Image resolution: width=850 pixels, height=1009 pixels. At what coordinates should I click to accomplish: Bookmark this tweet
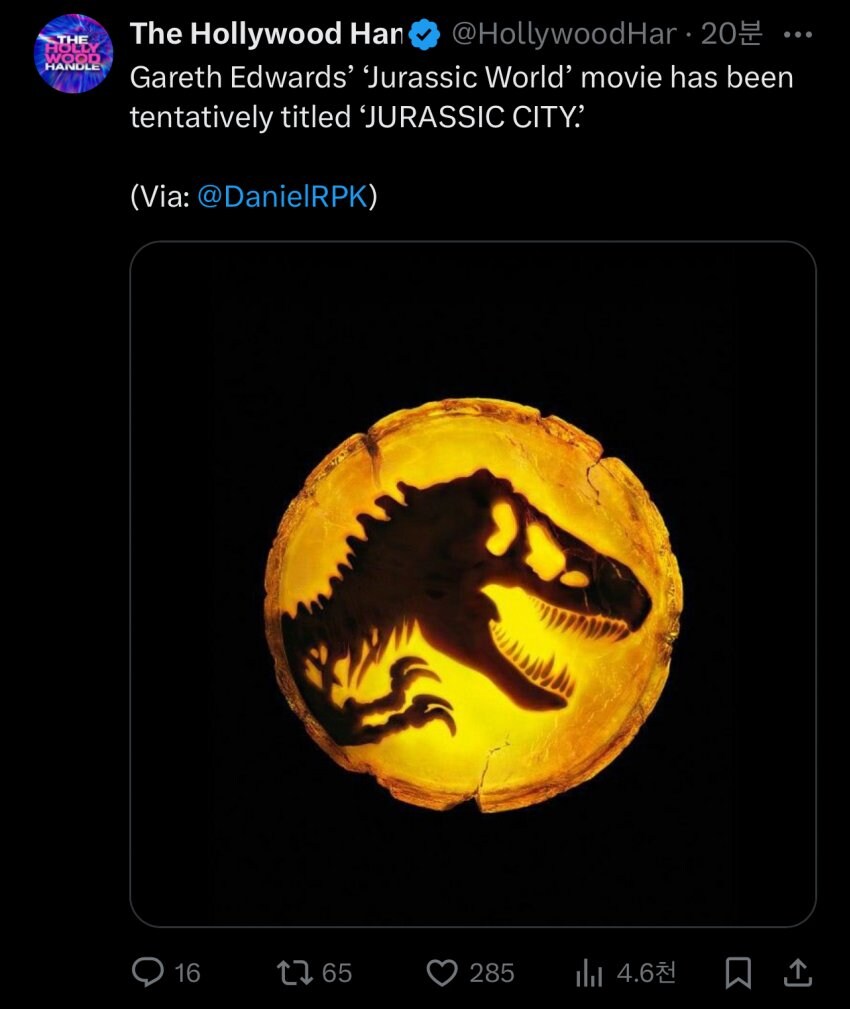tap(738, 973)
